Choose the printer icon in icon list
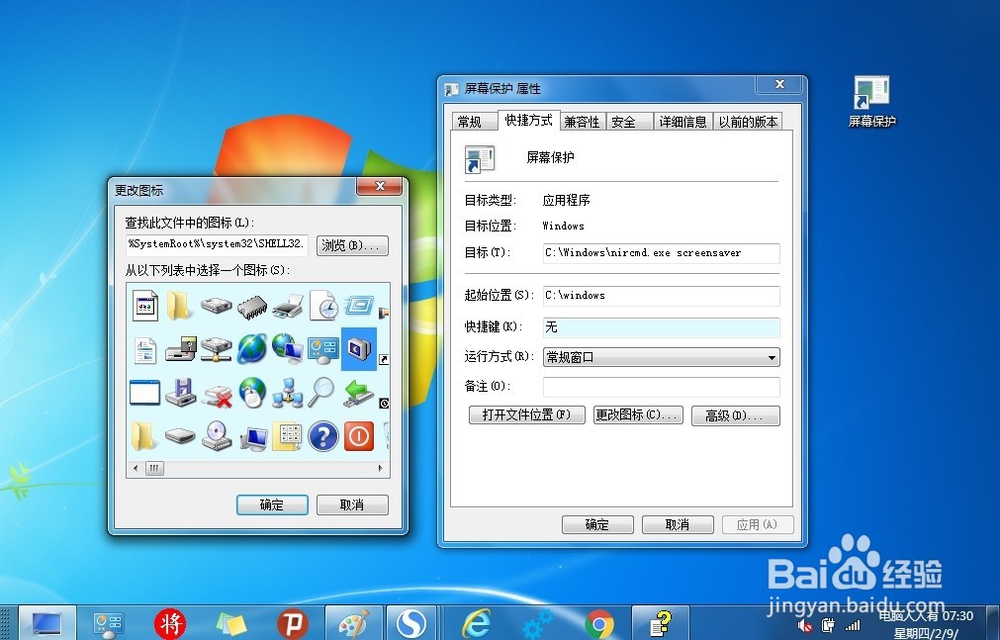 288,307
